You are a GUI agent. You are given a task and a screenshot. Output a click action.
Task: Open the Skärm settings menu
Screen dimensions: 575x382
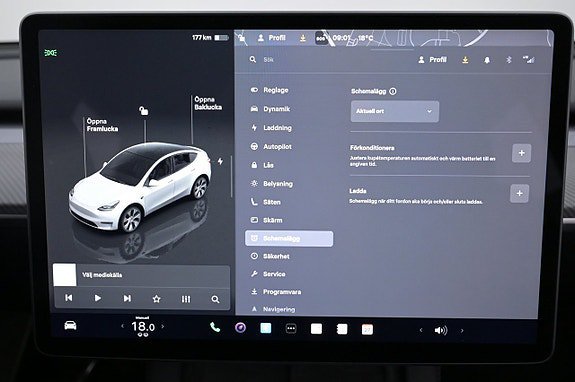click(267, 220)
